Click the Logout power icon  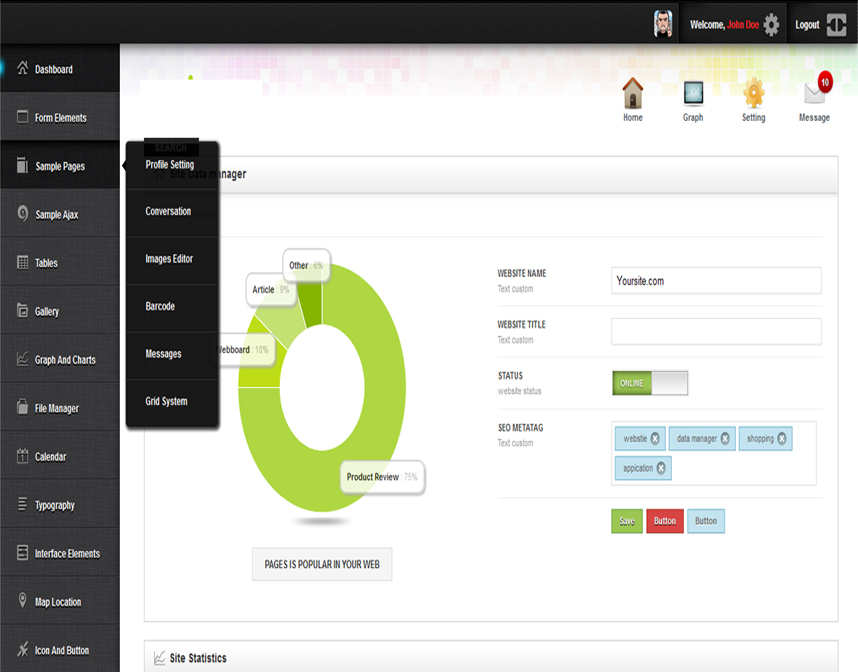836,25
